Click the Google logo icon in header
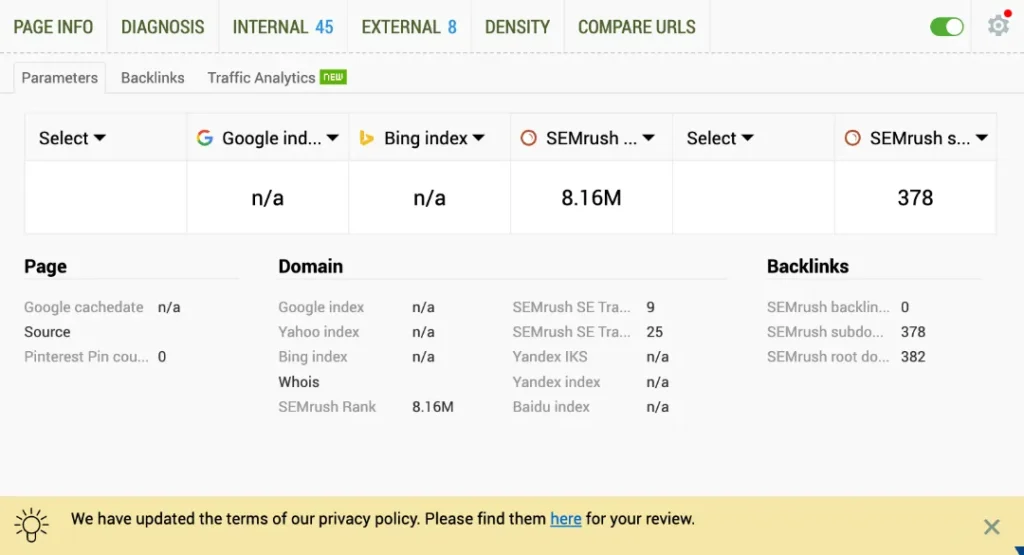Screen dimensions: 1024x555 (x=204, y=138)
